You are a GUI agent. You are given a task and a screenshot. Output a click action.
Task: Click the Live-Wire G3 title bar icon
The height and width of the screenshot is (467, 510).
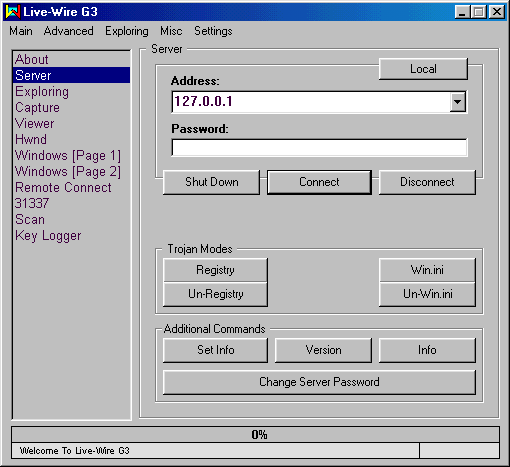(x=13, y=12)
